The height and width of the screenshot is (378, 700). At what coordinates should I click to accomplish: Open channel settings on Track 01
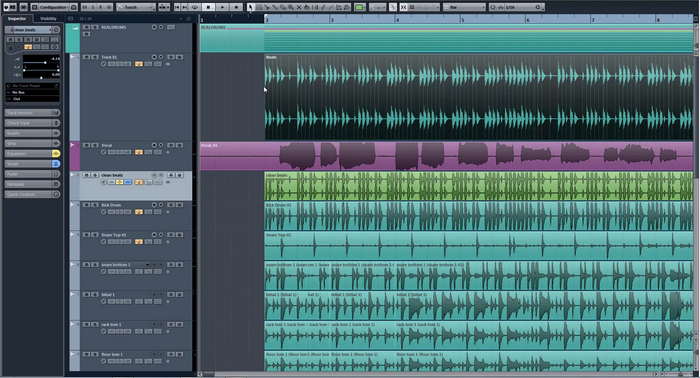[x=104, y=64]
